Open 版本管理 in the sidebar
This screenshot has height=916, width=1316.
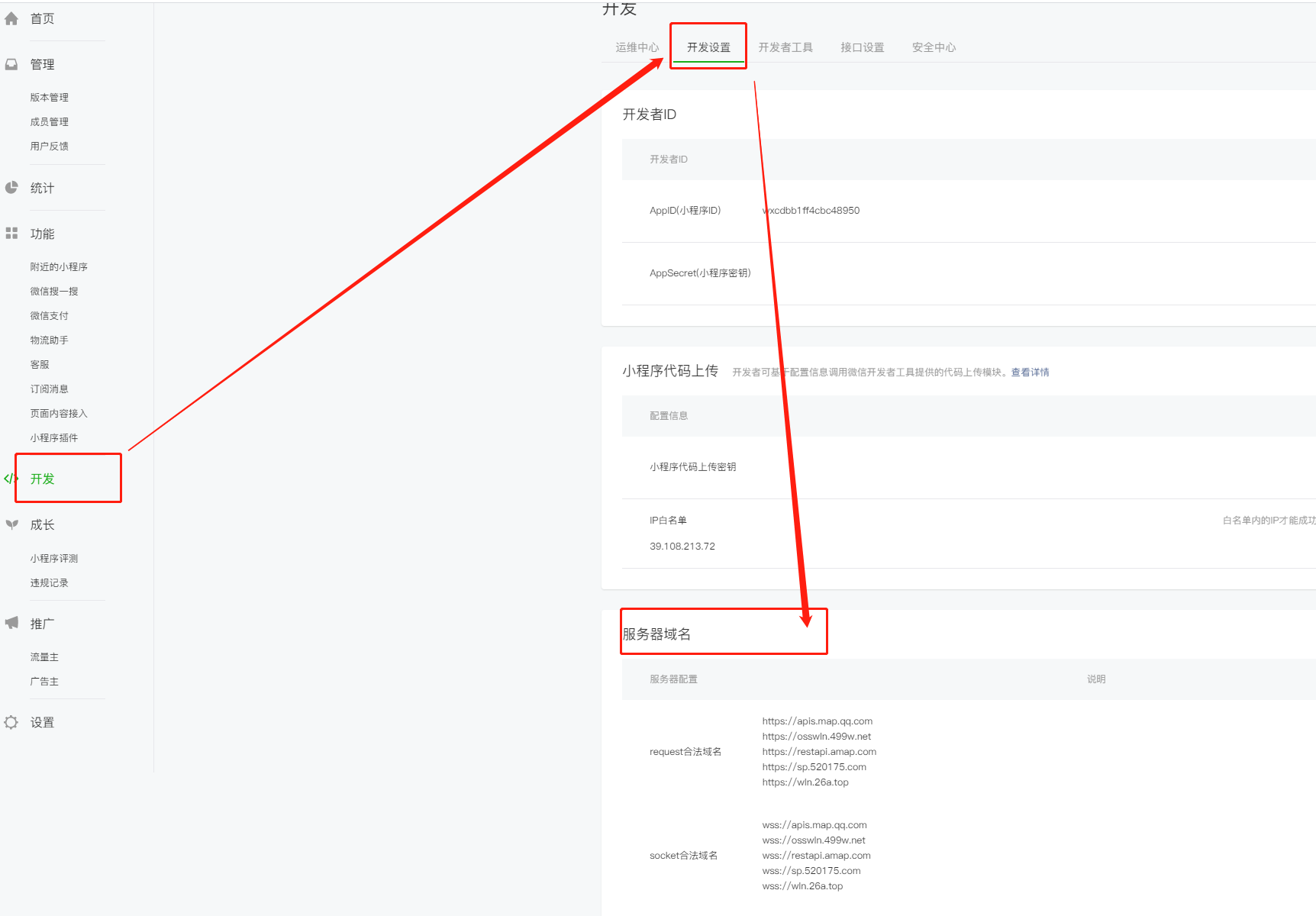pyautogui.click(x=50, y=98)
